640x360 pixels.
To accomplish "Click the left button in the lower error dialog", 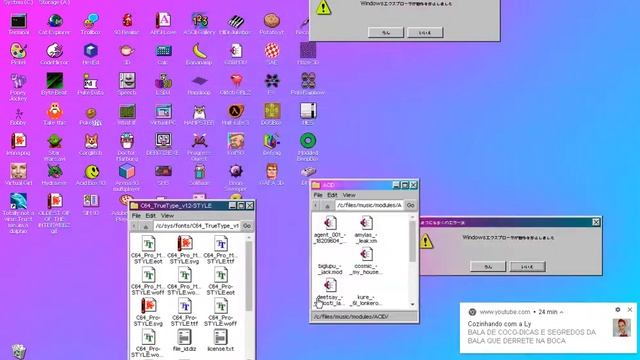I will pos(488,267).
